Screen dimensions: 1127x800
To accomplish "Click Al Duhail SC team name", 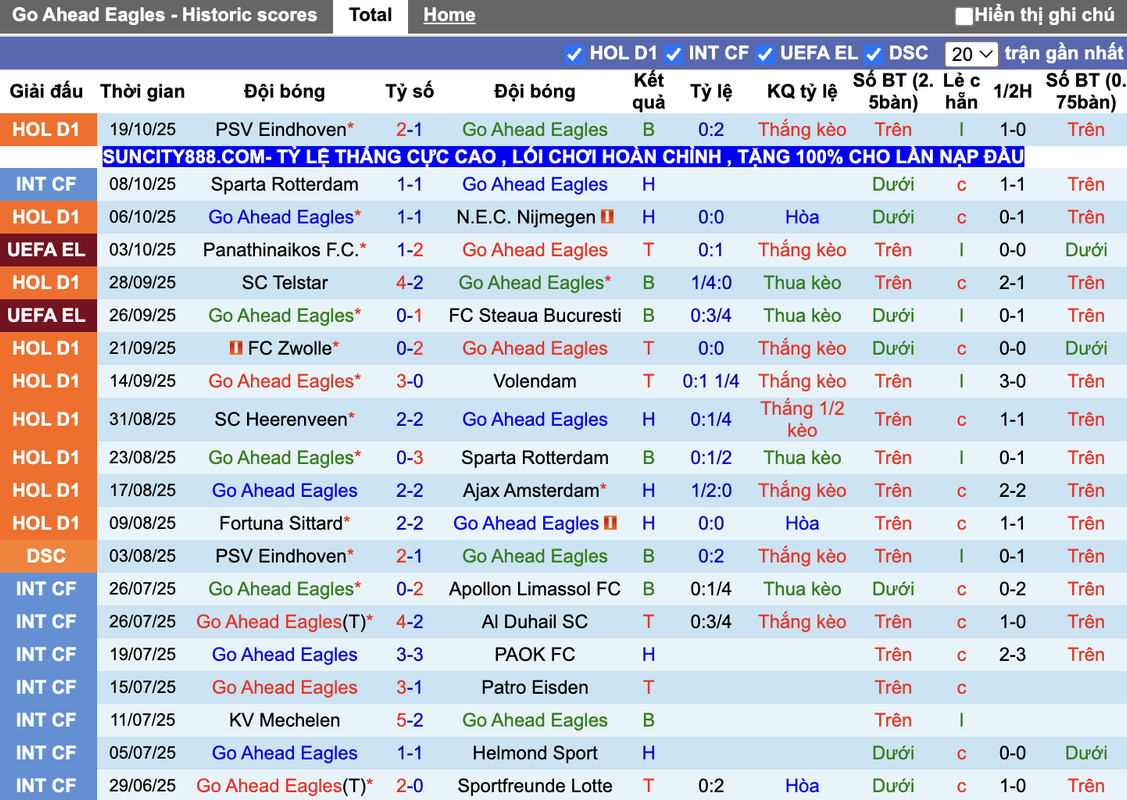I will click(535, 621).
